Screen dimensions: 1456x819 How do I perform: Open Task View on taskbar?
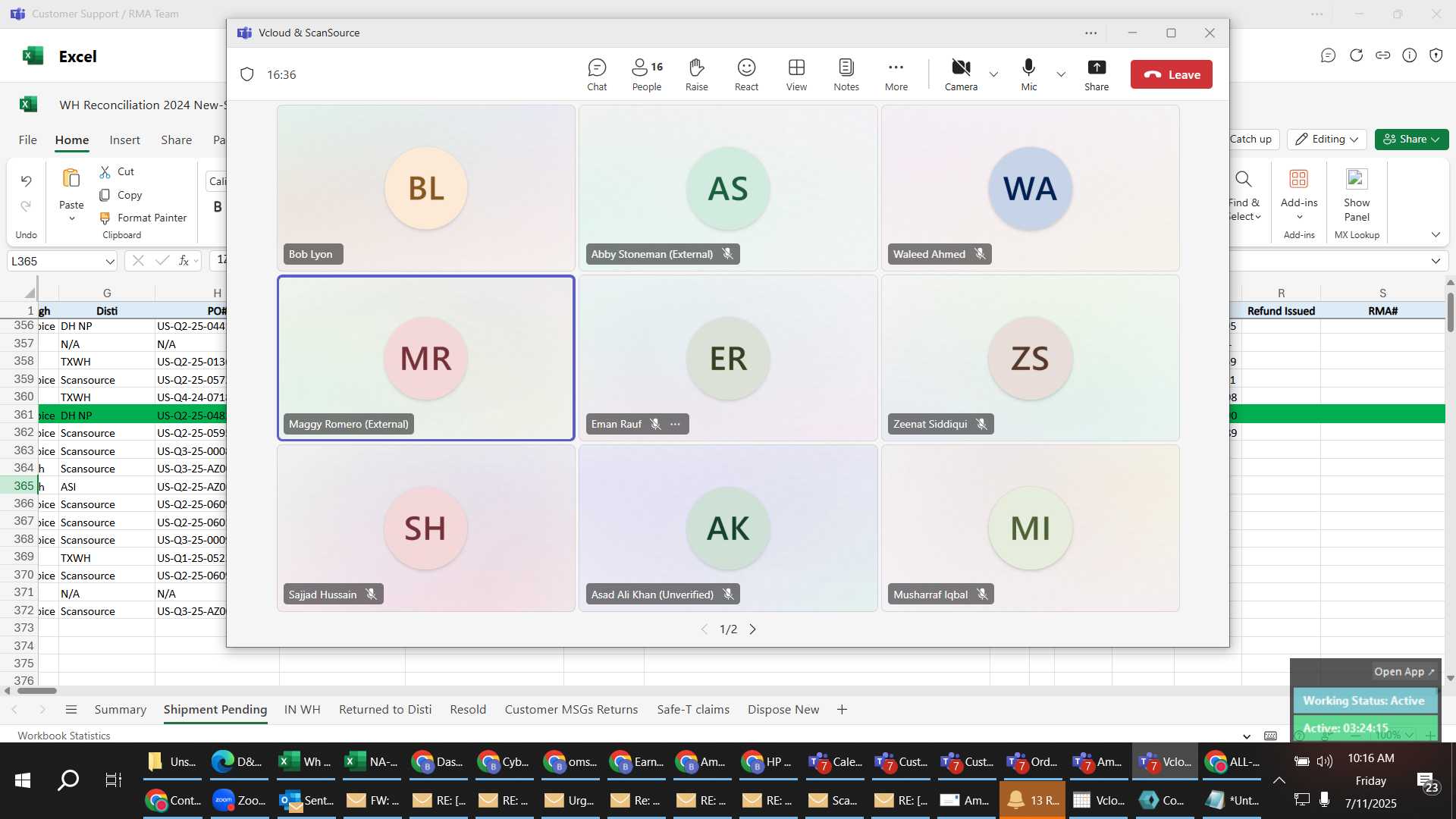coord(114,780)
